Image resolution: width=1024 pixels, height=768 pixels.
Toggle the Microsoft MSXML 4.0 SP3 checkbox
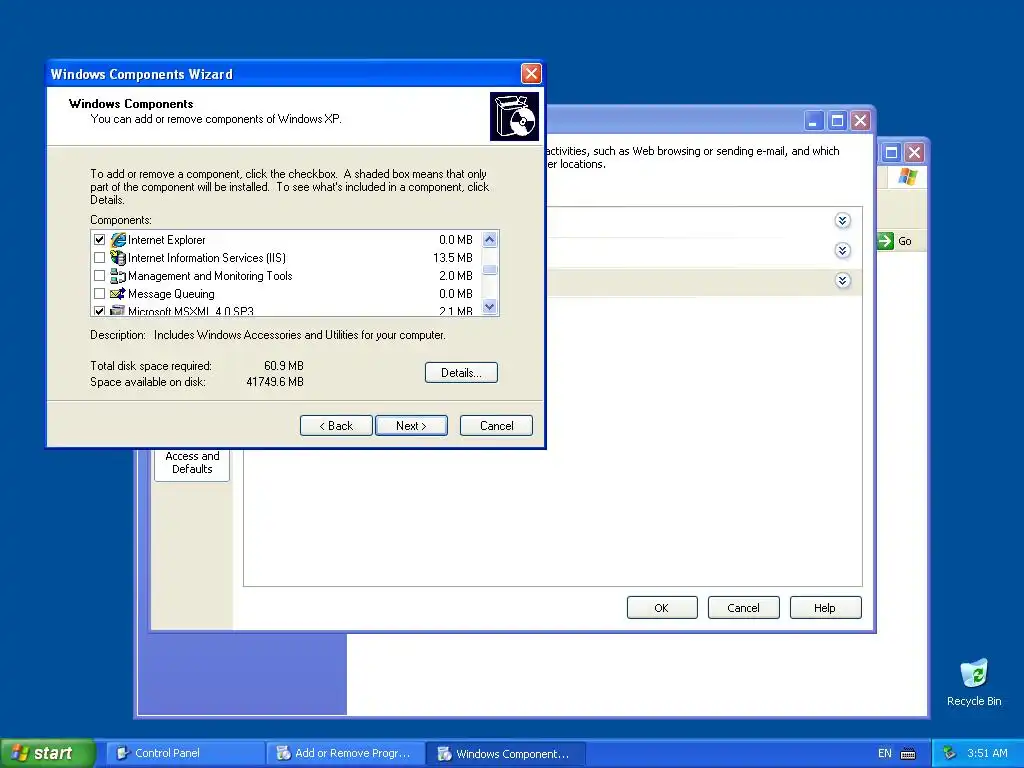pyautogui.click(x=99, y=311)
